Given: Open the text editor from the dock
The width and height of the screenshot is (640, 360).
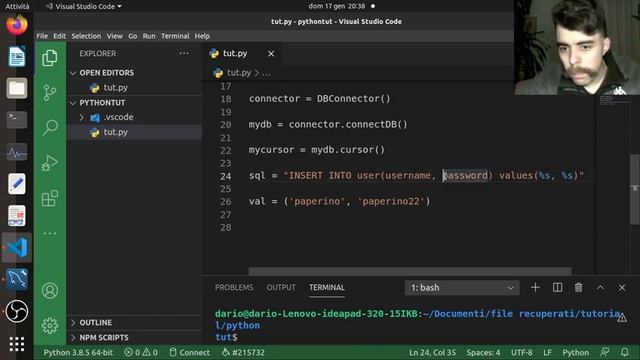Looking at the screenshot, I should [x=17, y=184].
